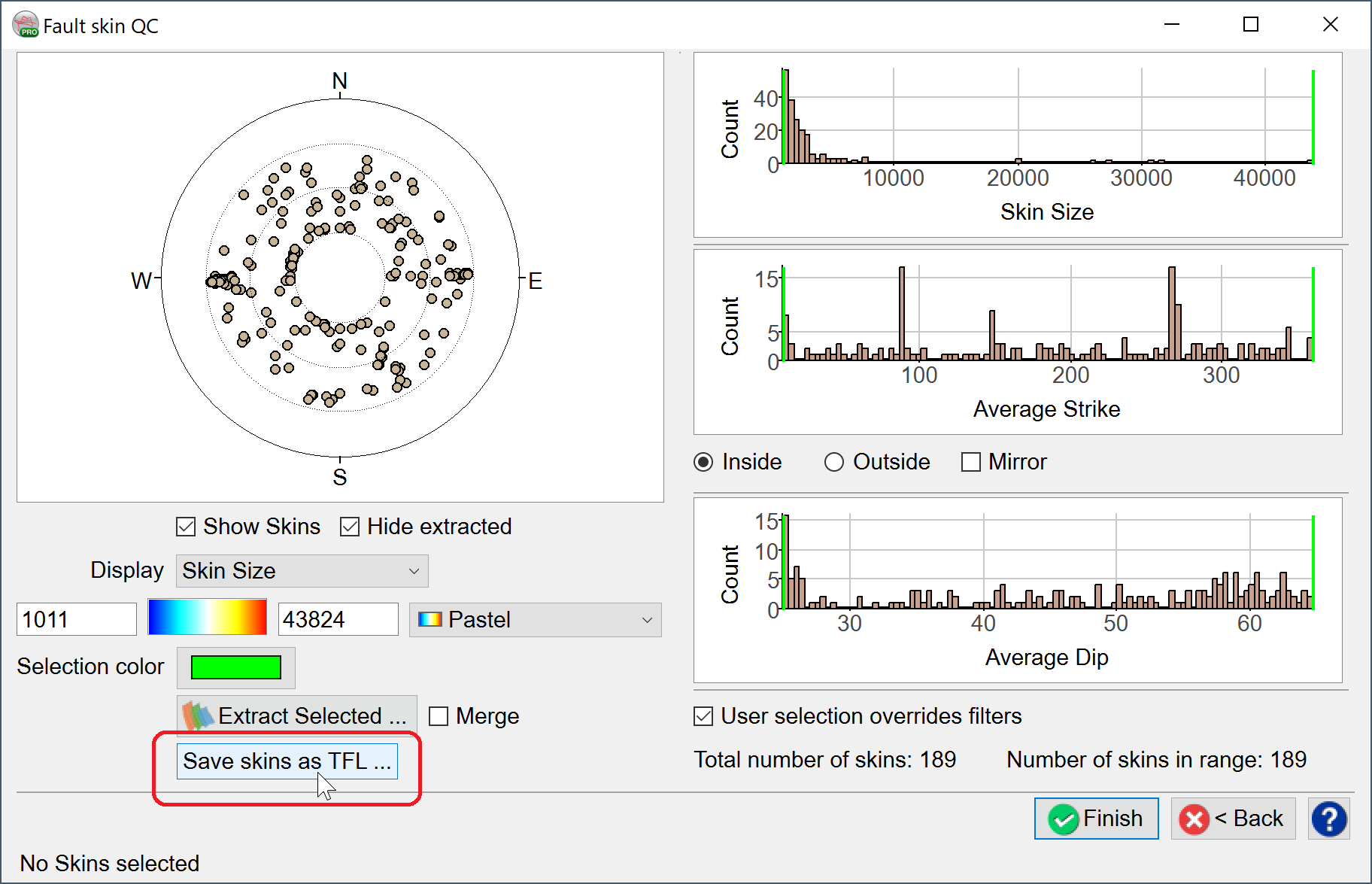Click the maximum value field showing 43824

(x=338, y=620)
